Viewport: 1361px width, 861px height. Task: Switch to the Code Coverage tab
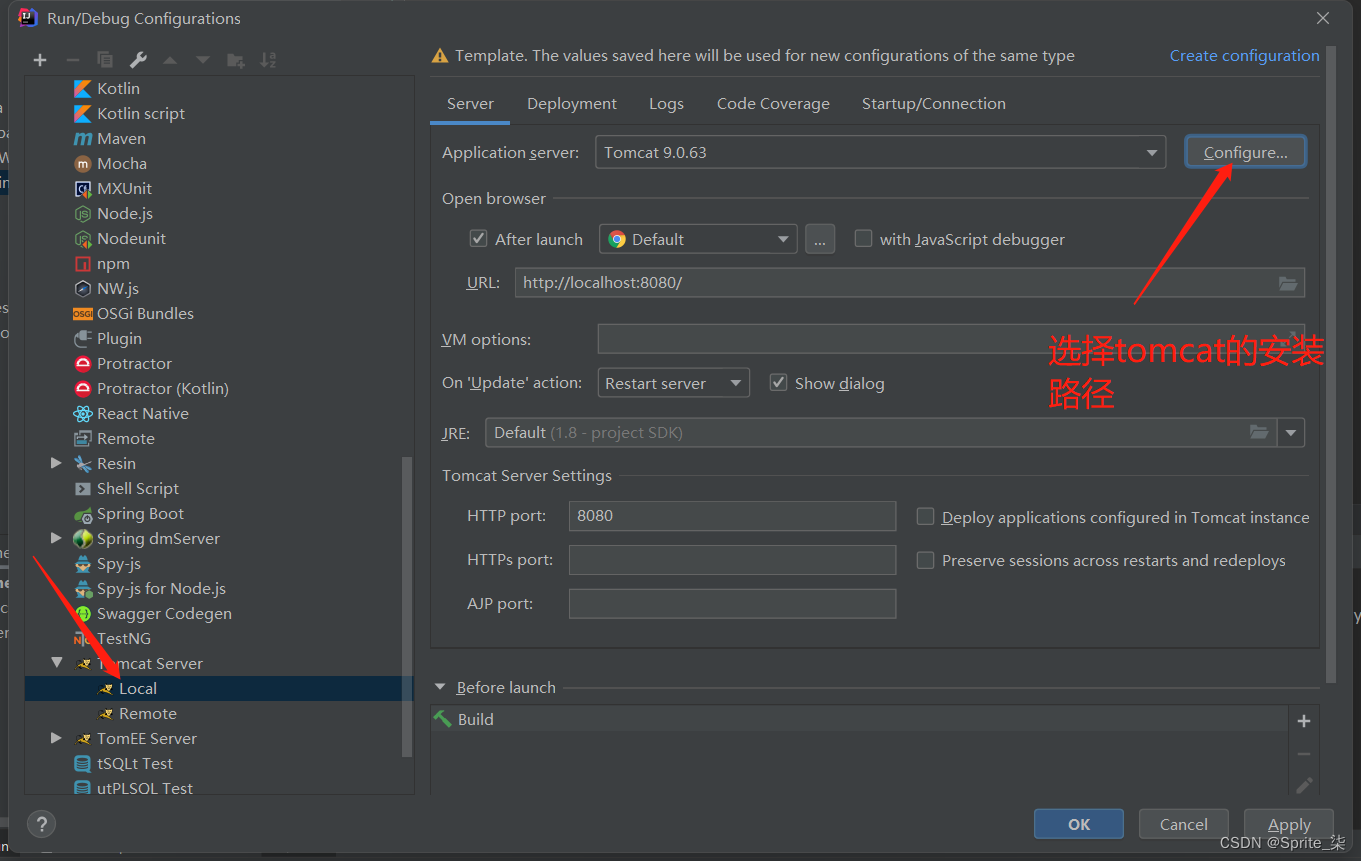click(x=773, y=104)
